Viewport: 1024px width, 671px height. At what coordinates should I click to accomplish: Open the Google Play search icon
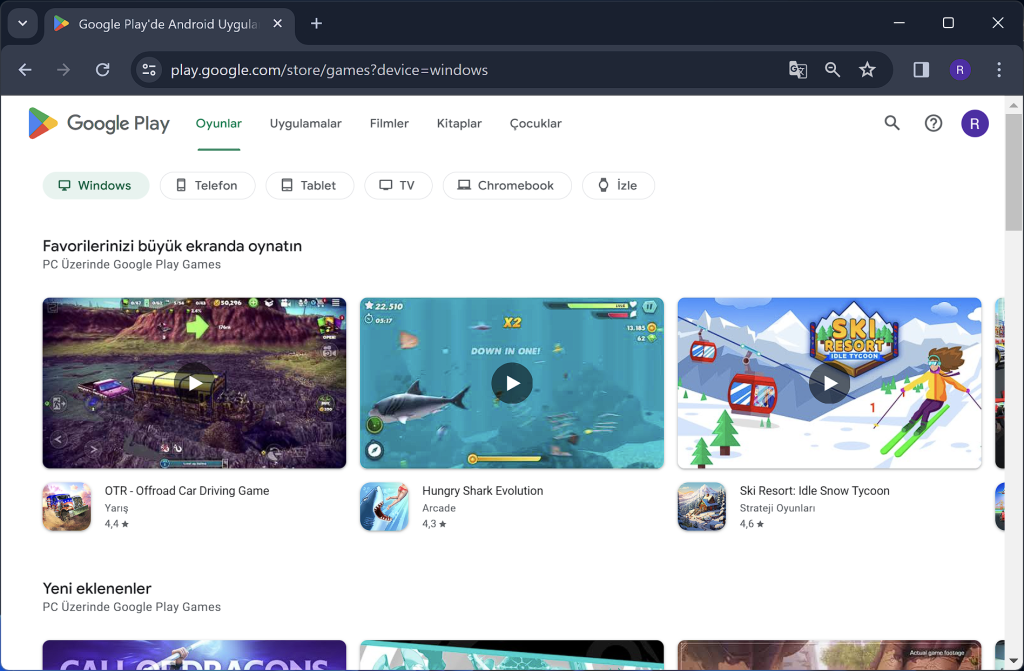click(x=891, y=123)
